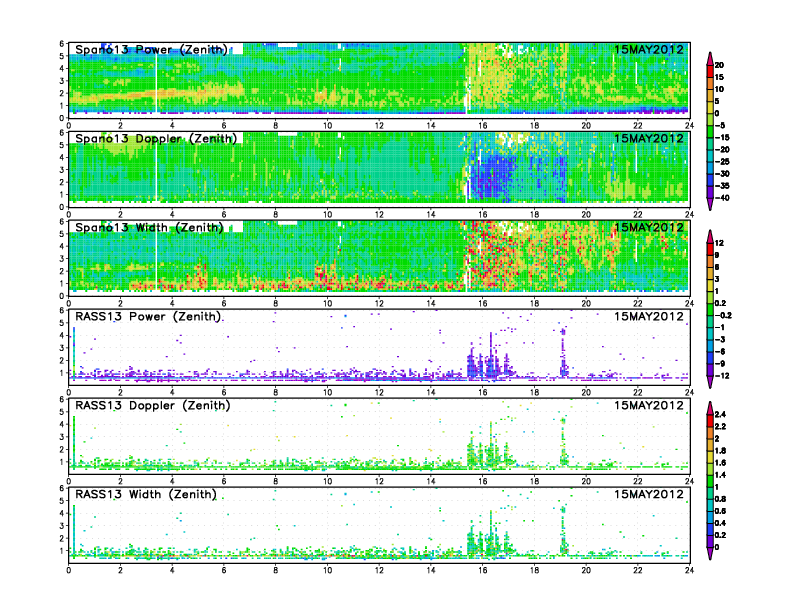Screen dimensions: 792x612
Task: Select 15MAY2012 date in RASS13 Power panel
Action: click(649, 316)
